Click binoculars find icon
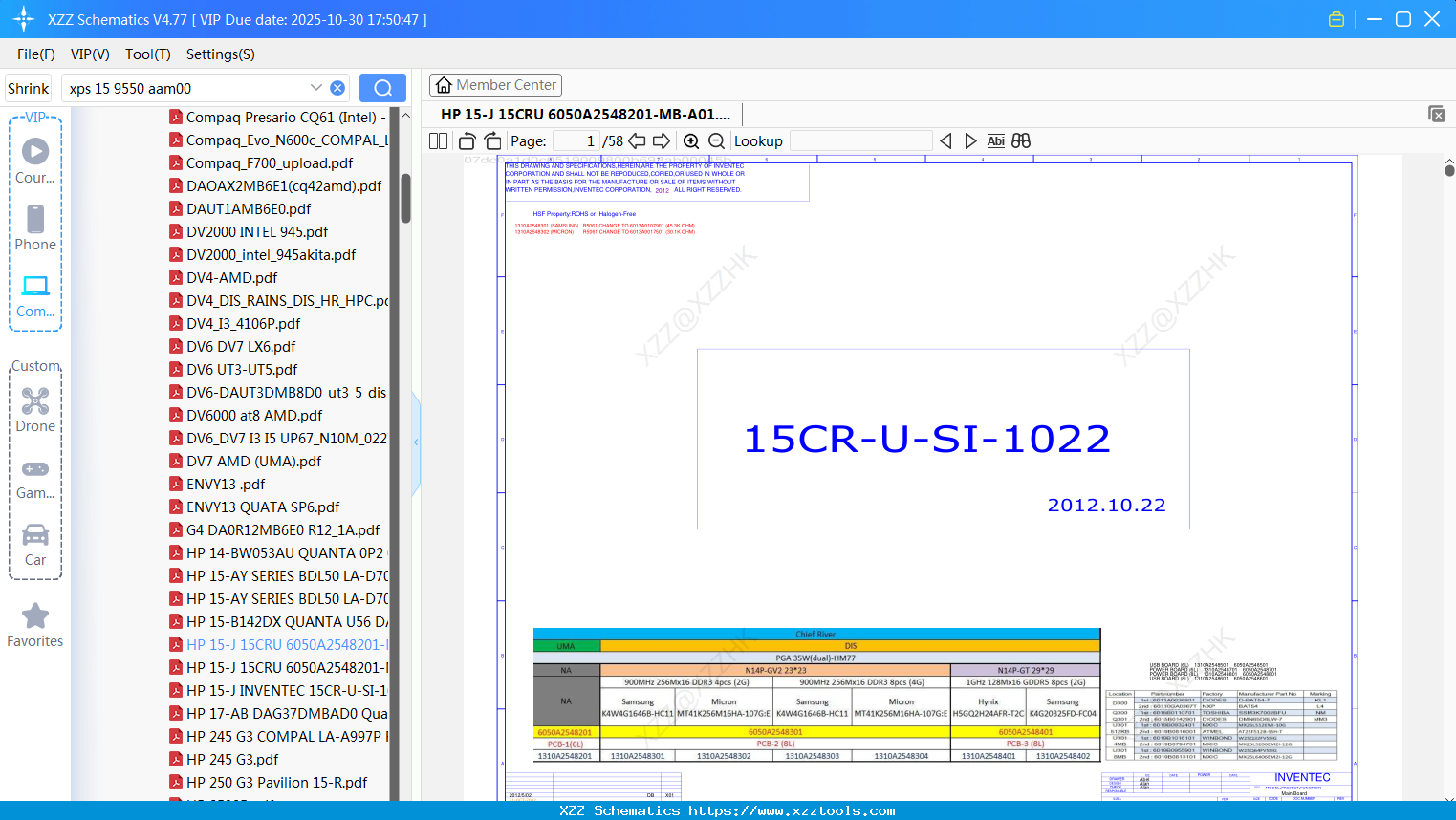This screenshot has height=820, width=1456. click(1021, 140)
